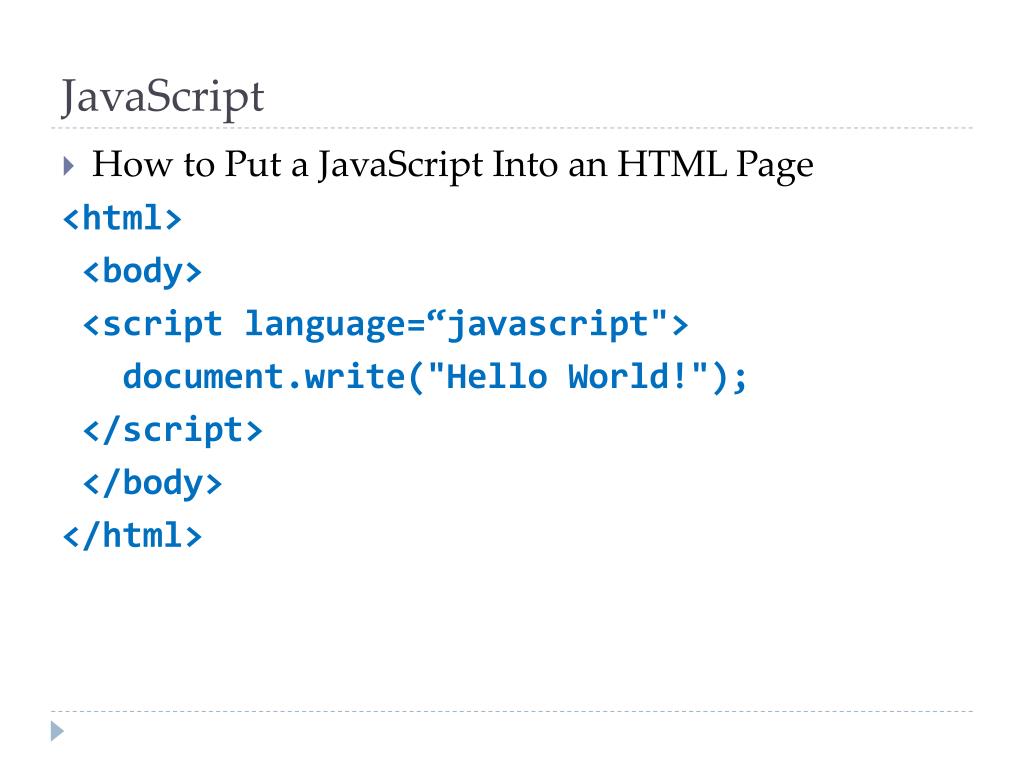
Task: Click the '<script language="javascript">' line
Action: click(385, 325)
